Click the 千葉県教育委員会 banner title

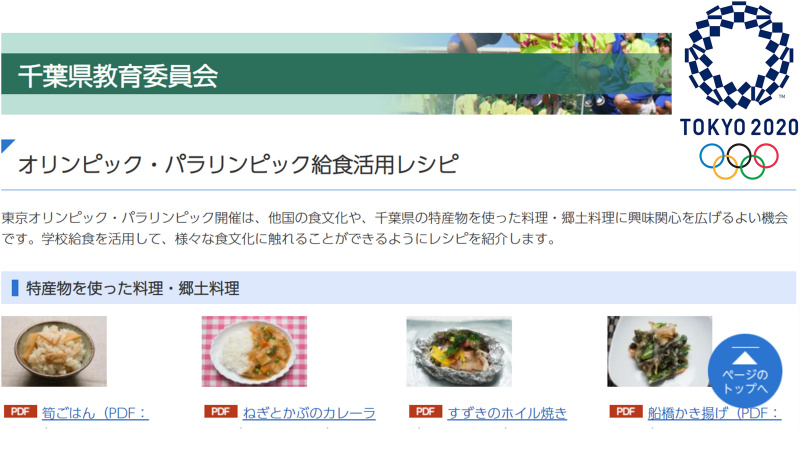click(x=118, y=76)
